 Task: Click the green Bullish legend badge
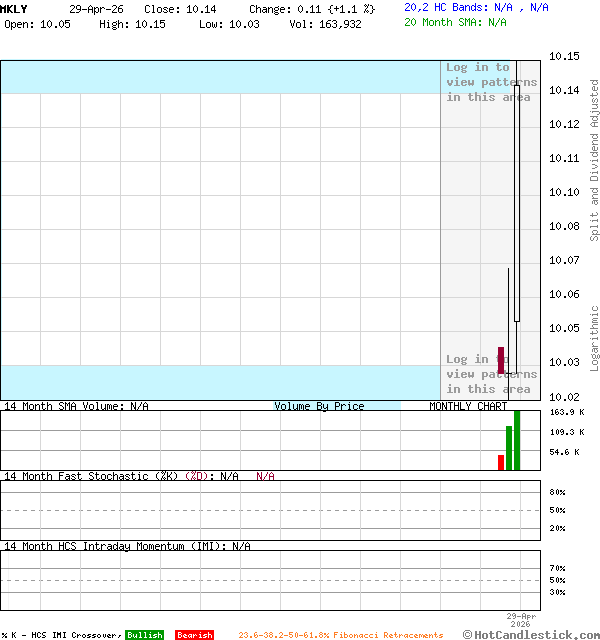(x=144, y=635)
